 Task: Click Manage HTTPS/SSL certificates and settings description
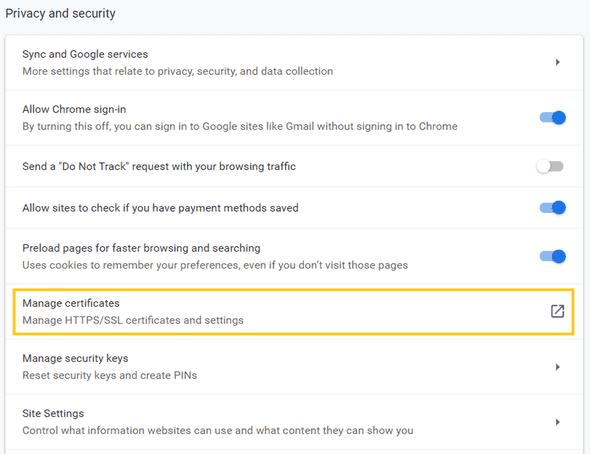[133, 320]
